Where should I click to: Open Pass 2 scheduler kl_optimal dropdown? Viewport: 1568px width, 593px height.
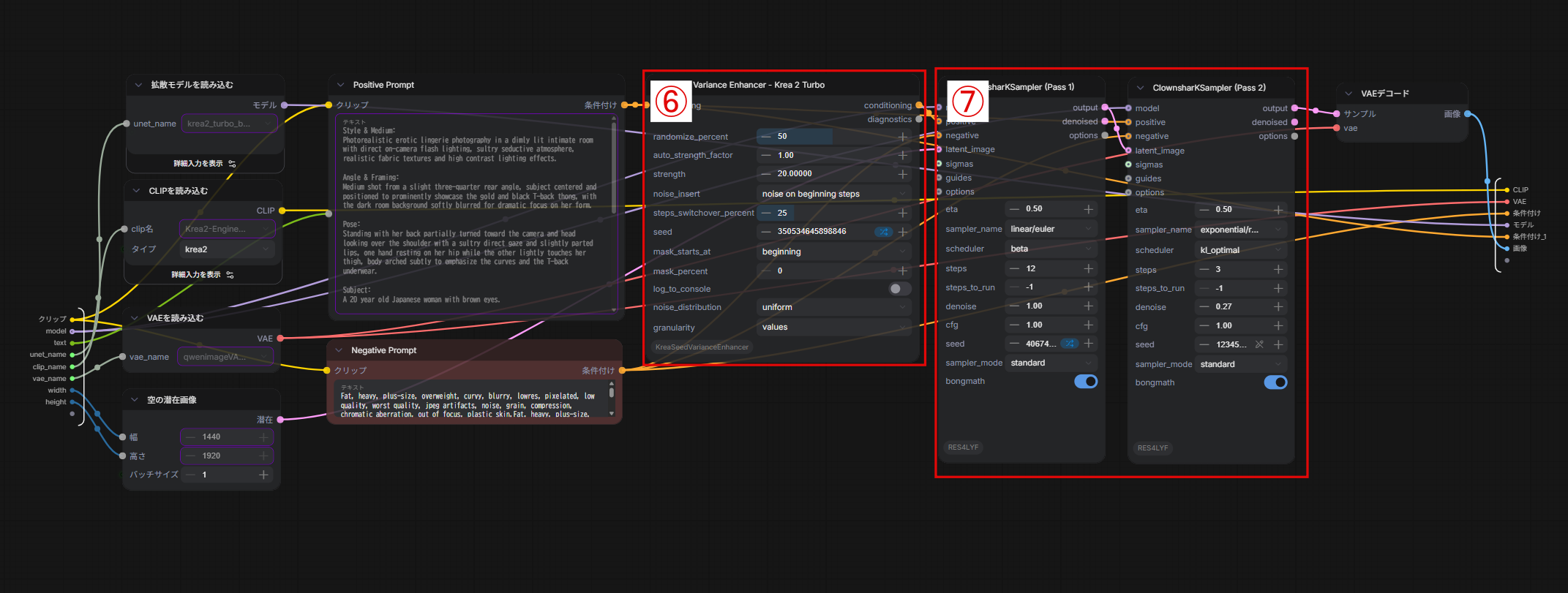1241,250
